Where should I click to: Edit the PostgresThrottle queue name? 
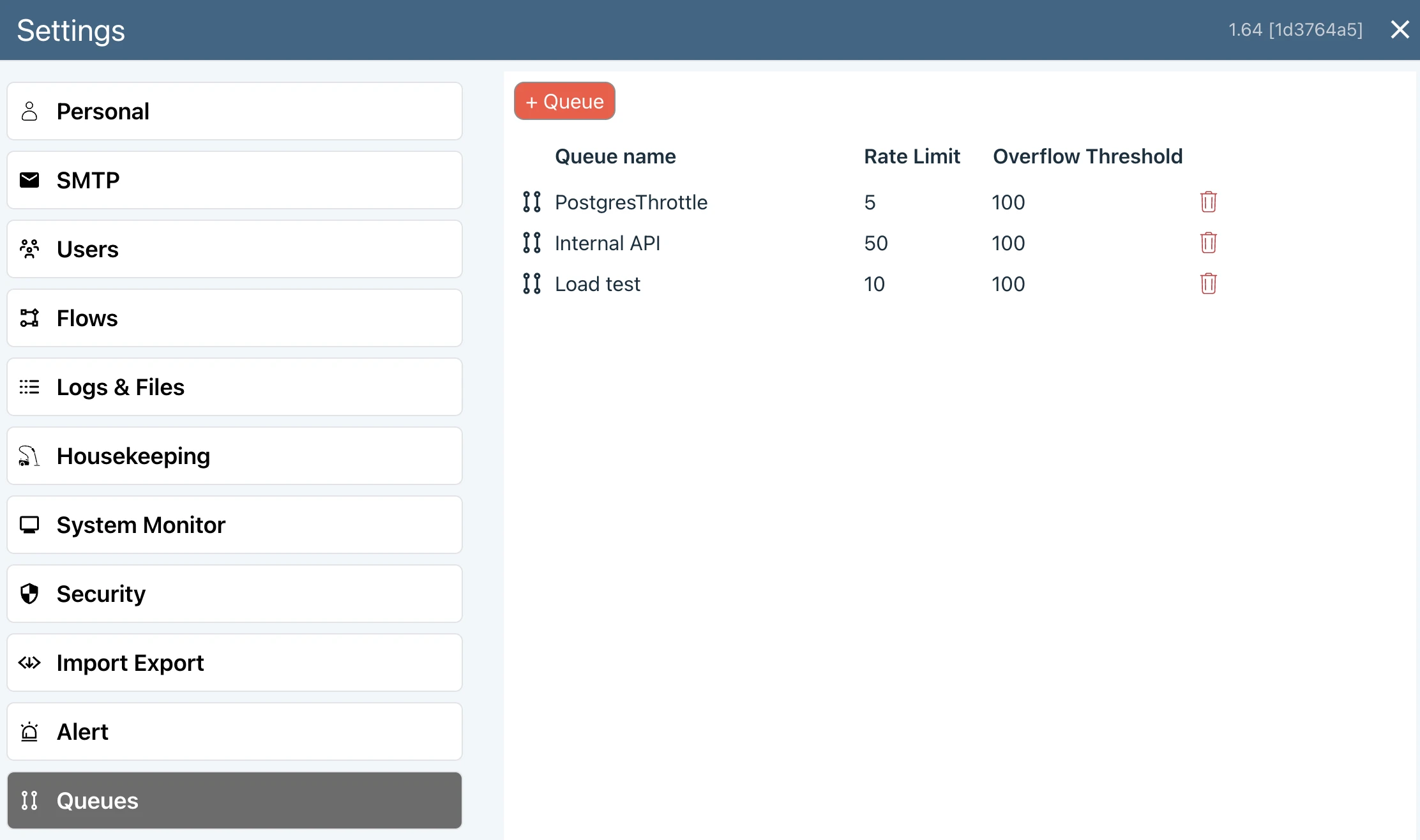coord(631,202)
